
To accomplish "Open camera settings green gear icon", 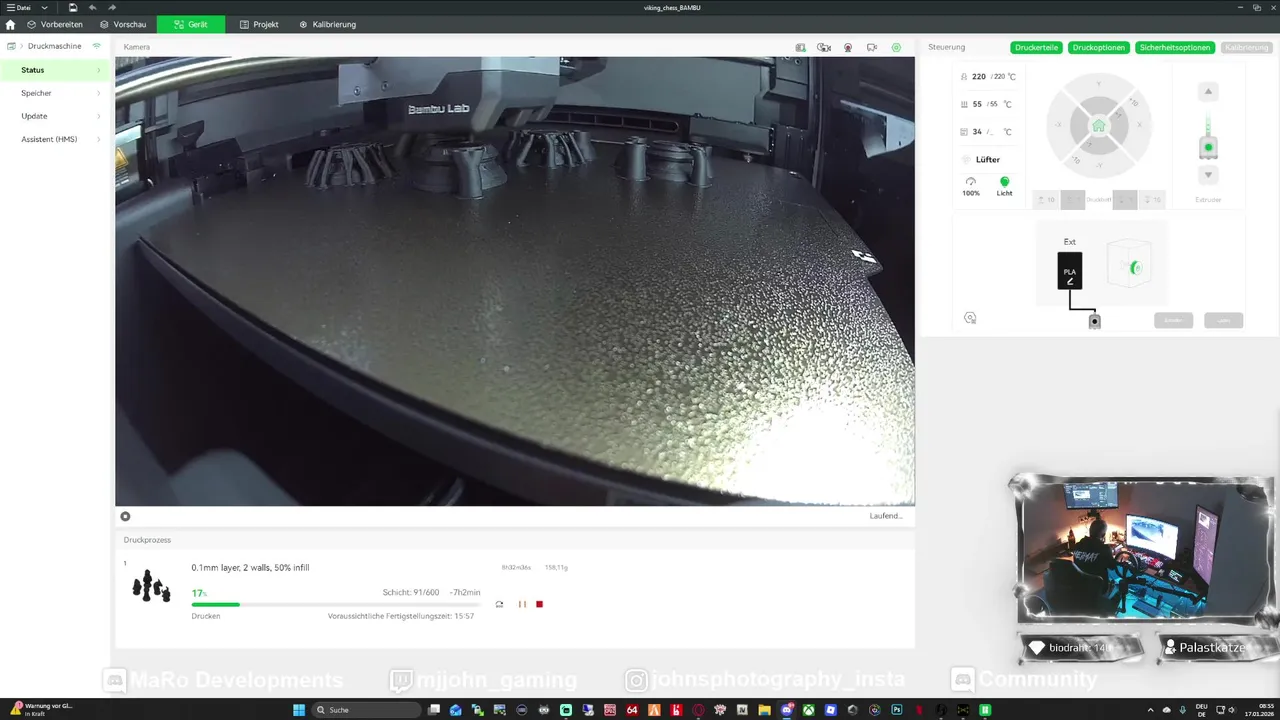I will (896, 47).
